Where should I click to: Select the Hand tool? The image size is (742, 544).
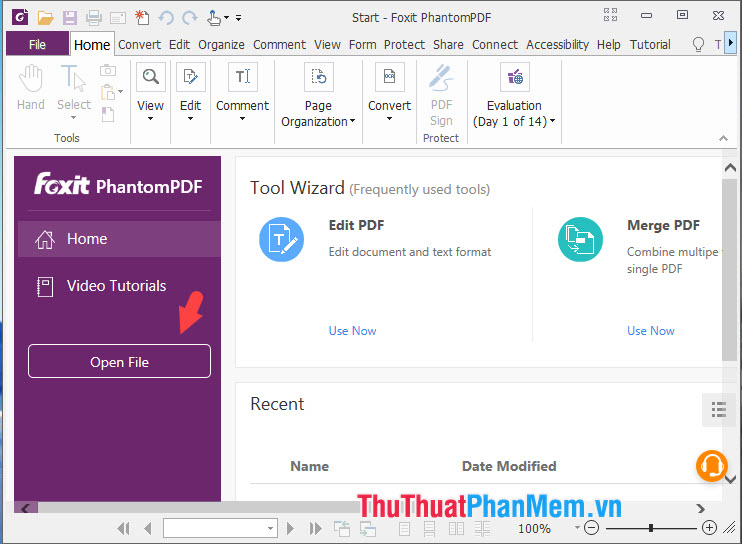[31, 88]
